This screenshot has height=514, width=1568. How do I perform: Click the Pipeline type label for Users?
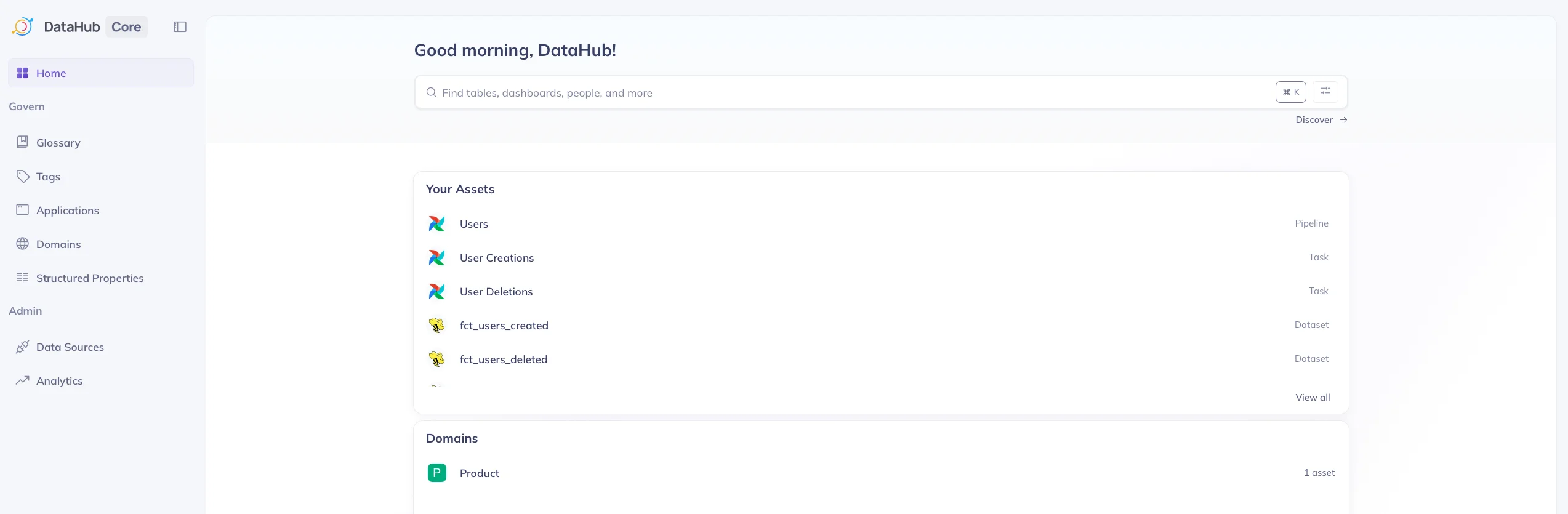(1311, 223)
